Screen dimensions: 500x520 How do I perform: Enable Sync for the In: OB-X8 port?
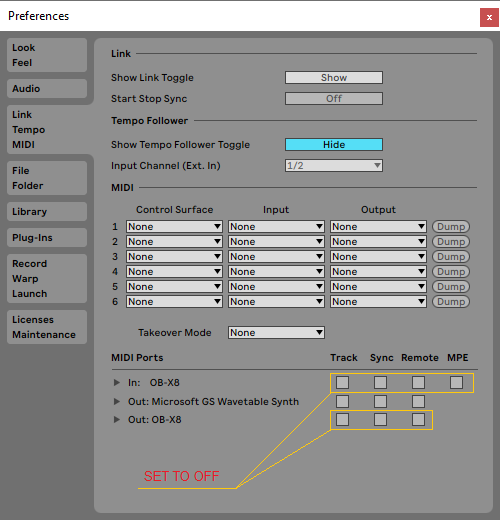point(380,382)
